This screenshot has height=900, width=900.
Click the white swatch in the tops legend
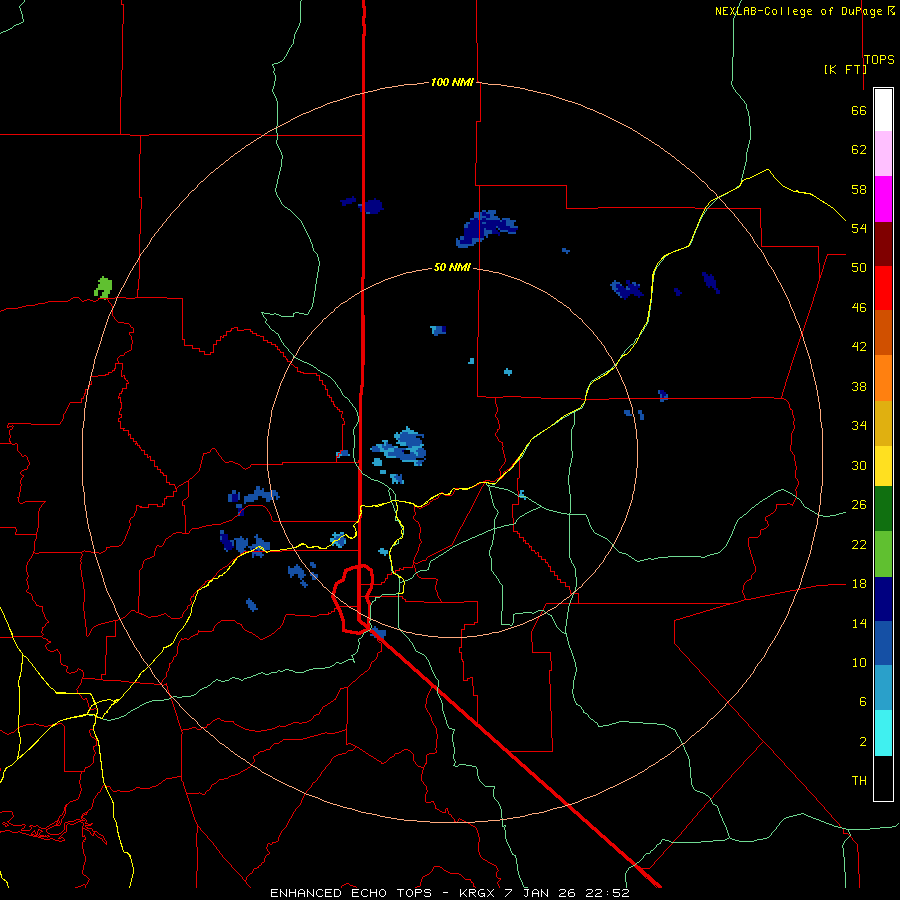click(x=883, y=110)
